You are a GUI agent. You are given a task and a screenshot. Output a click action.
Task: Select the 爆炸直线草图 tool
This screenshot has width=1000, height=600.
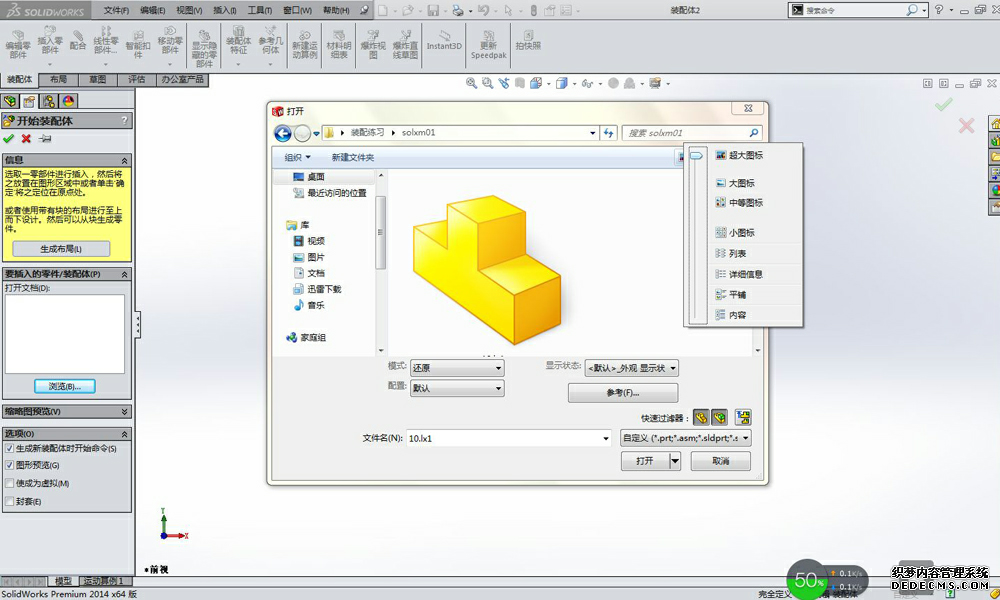pyautogui.click(x=406, y=46)
